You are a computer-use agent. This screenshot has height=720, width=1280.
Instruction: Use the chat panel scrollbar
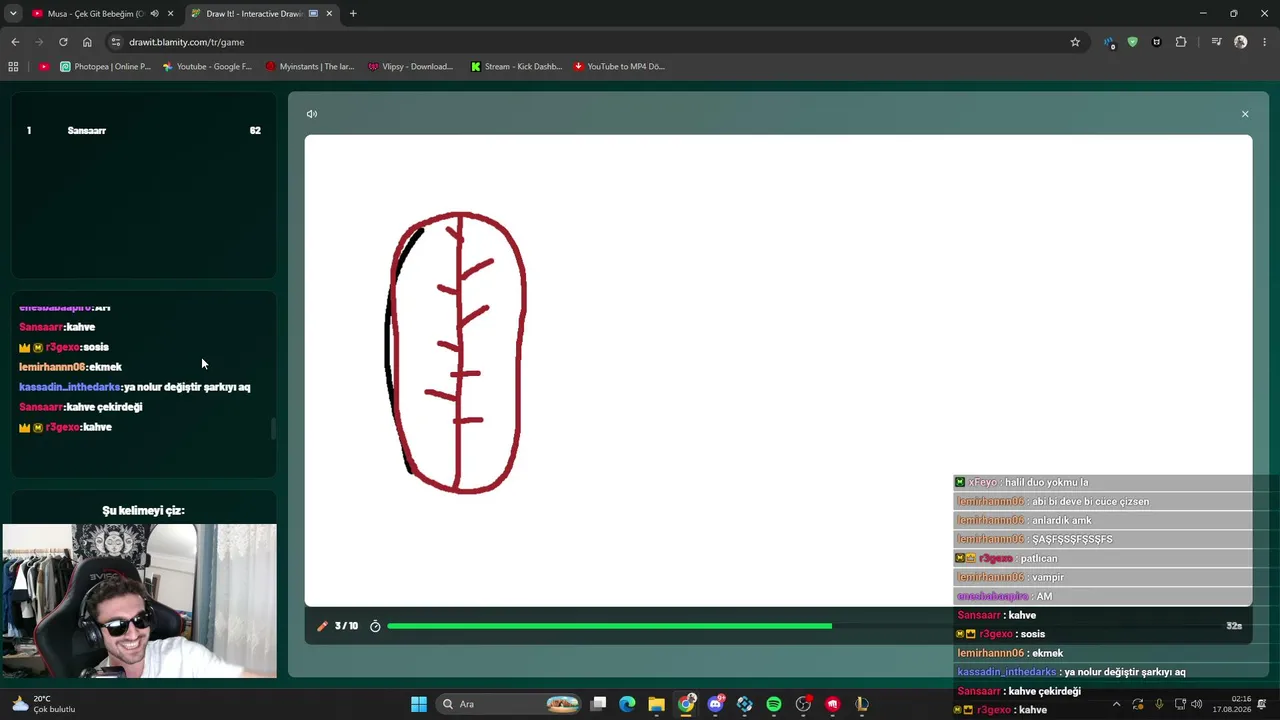click(x=272, y=429)
